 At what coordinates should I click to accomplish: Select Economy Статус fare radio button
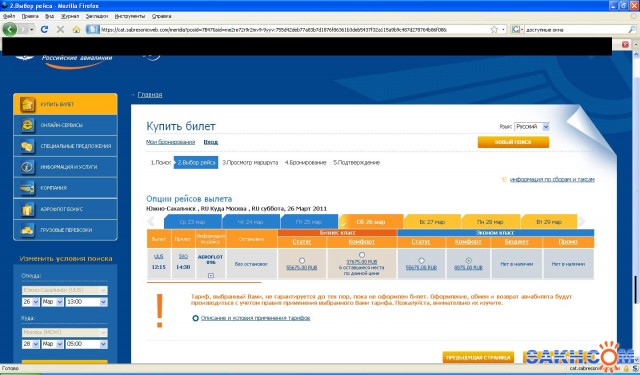(x=421, y=260)
